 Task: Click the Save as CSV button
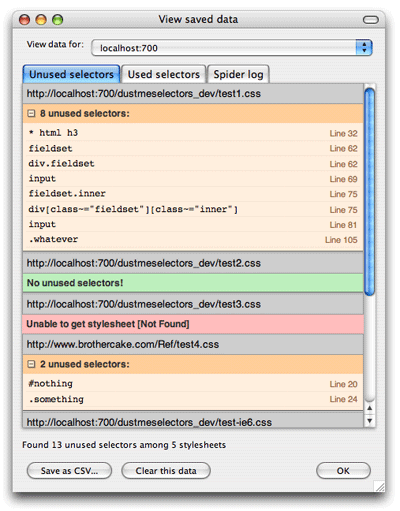69,471
